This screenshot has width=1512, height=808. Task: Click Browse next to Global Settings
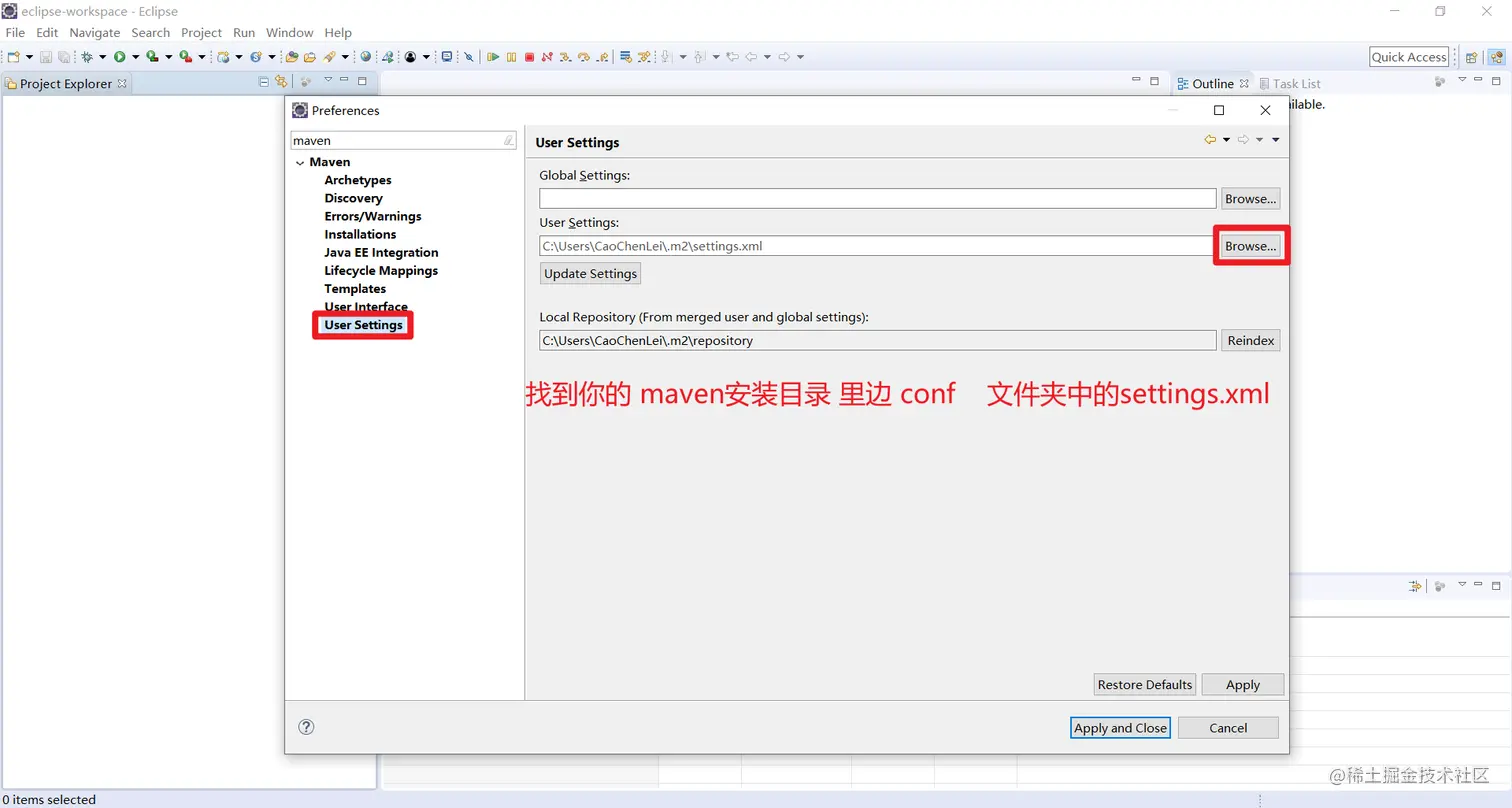[1250, 199]
